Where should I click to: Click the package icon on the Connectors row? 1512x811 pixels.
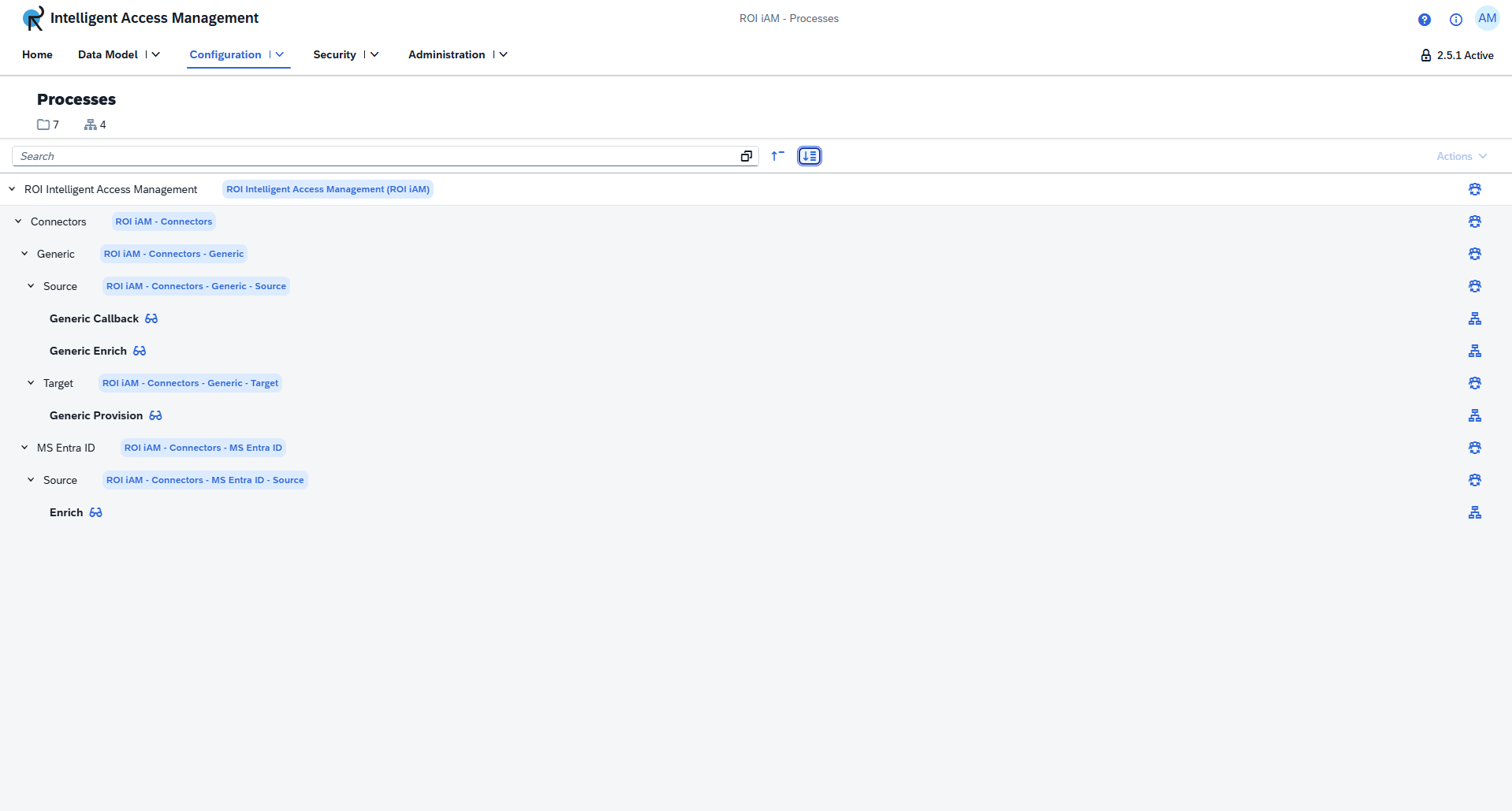coord(1474,221)
